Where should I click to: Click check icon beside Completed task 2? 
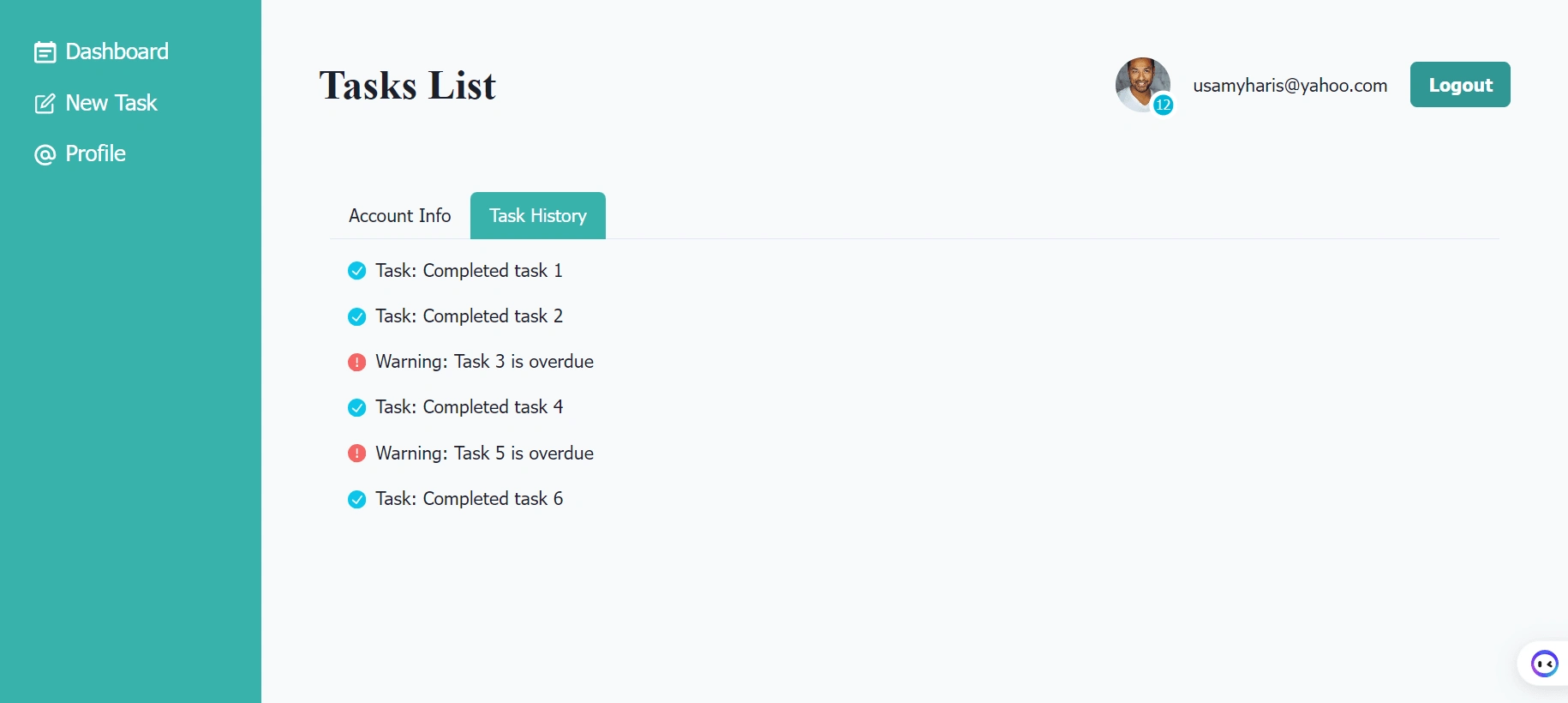[357, 316]
